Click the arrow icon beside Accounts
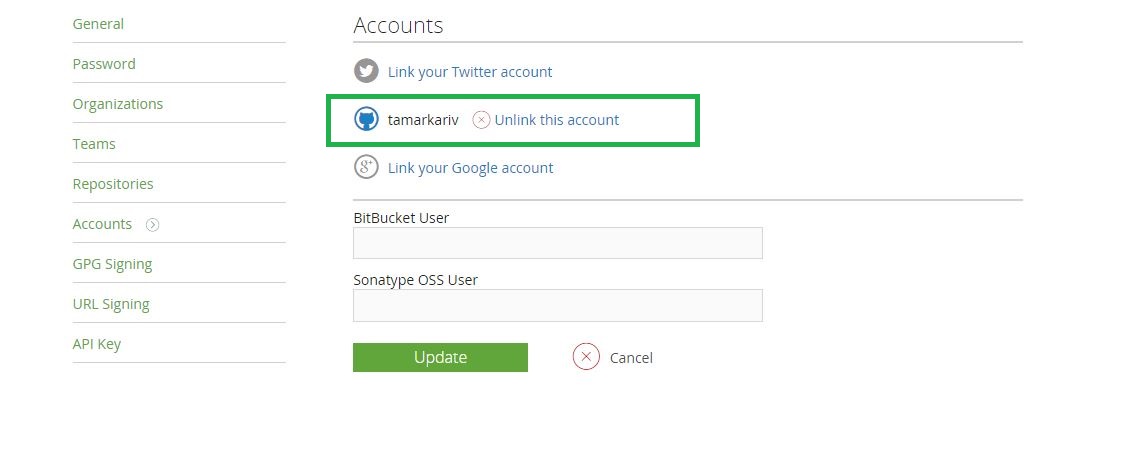Screen dimensions: 1124x474 tap(152, 225)
